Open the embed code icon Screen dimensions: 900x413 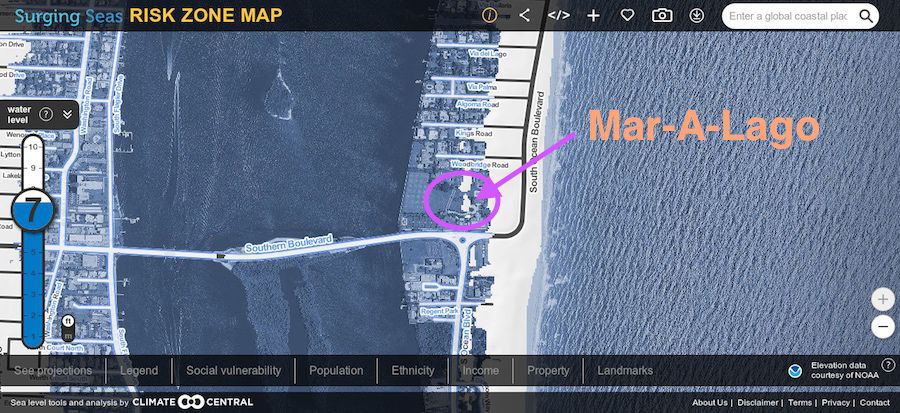(558, 15)
